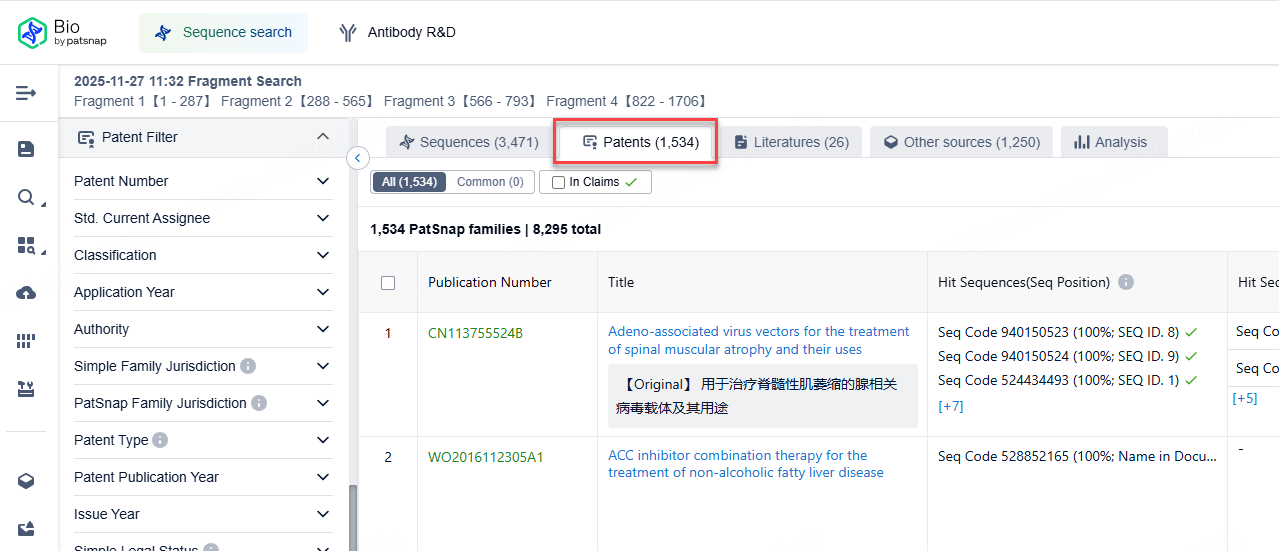Screen dimensions: 1279x551
Task: Click the [+7] more sequences link
Action: [x=950, y=406]
